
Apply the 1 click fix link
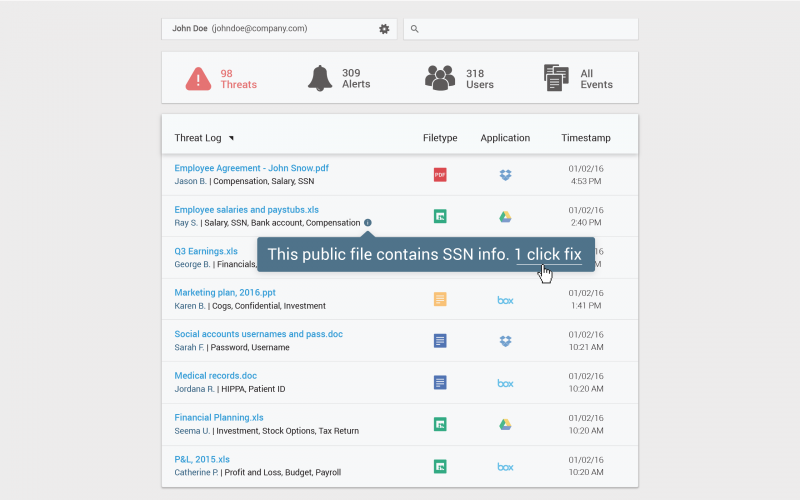548,254
